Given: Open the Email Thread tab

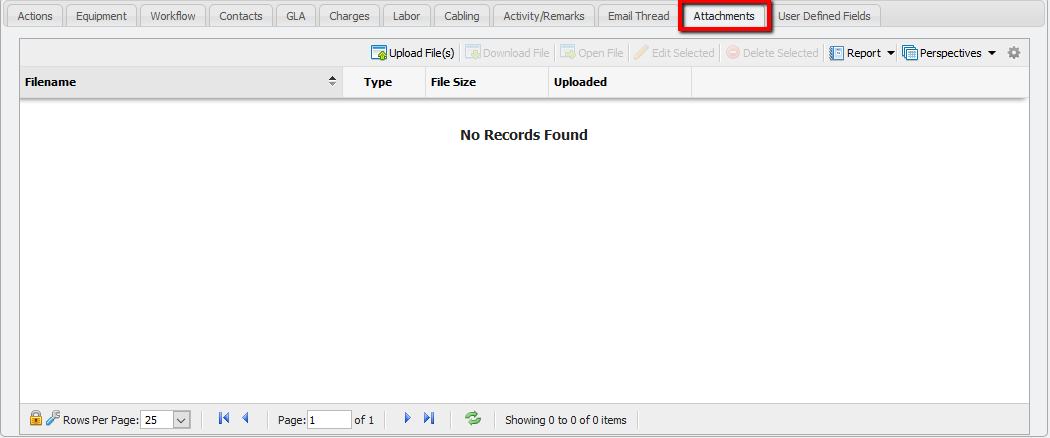Looking at the screenshot, I should point(638,16).
